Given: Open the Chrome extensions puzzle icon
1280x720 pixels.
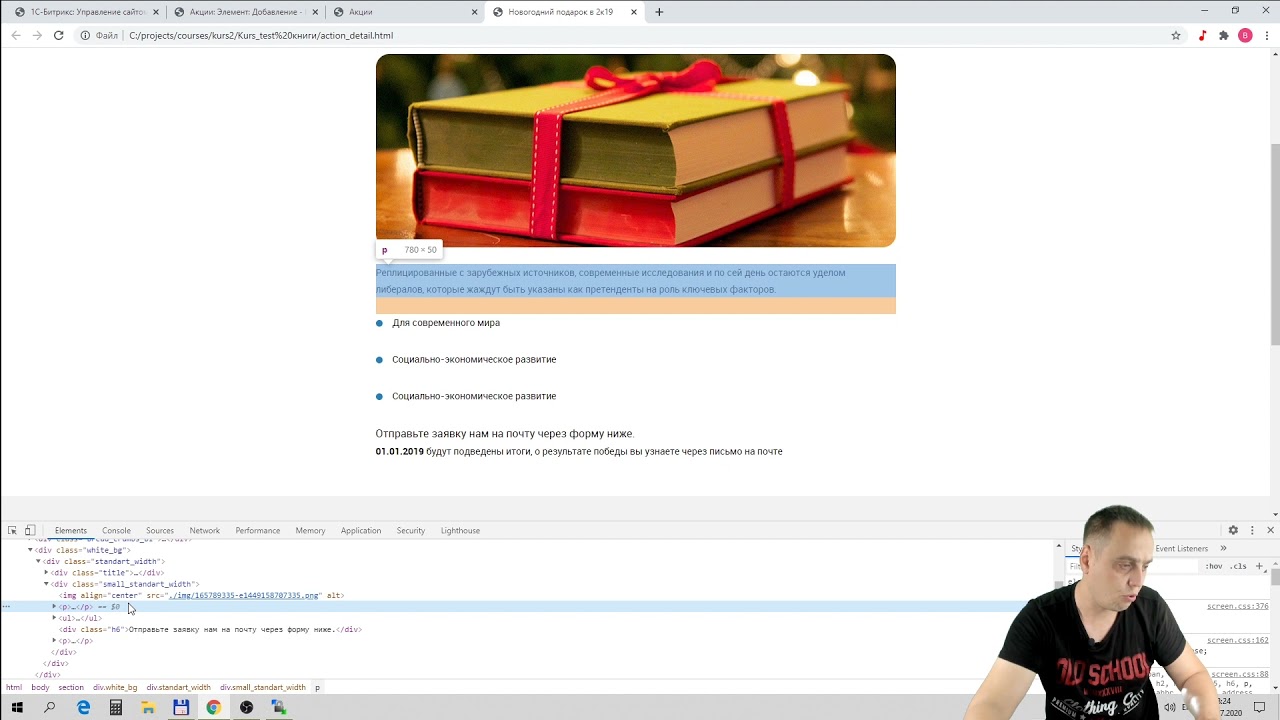Looking at the screenshot, I should (1223, 35).
